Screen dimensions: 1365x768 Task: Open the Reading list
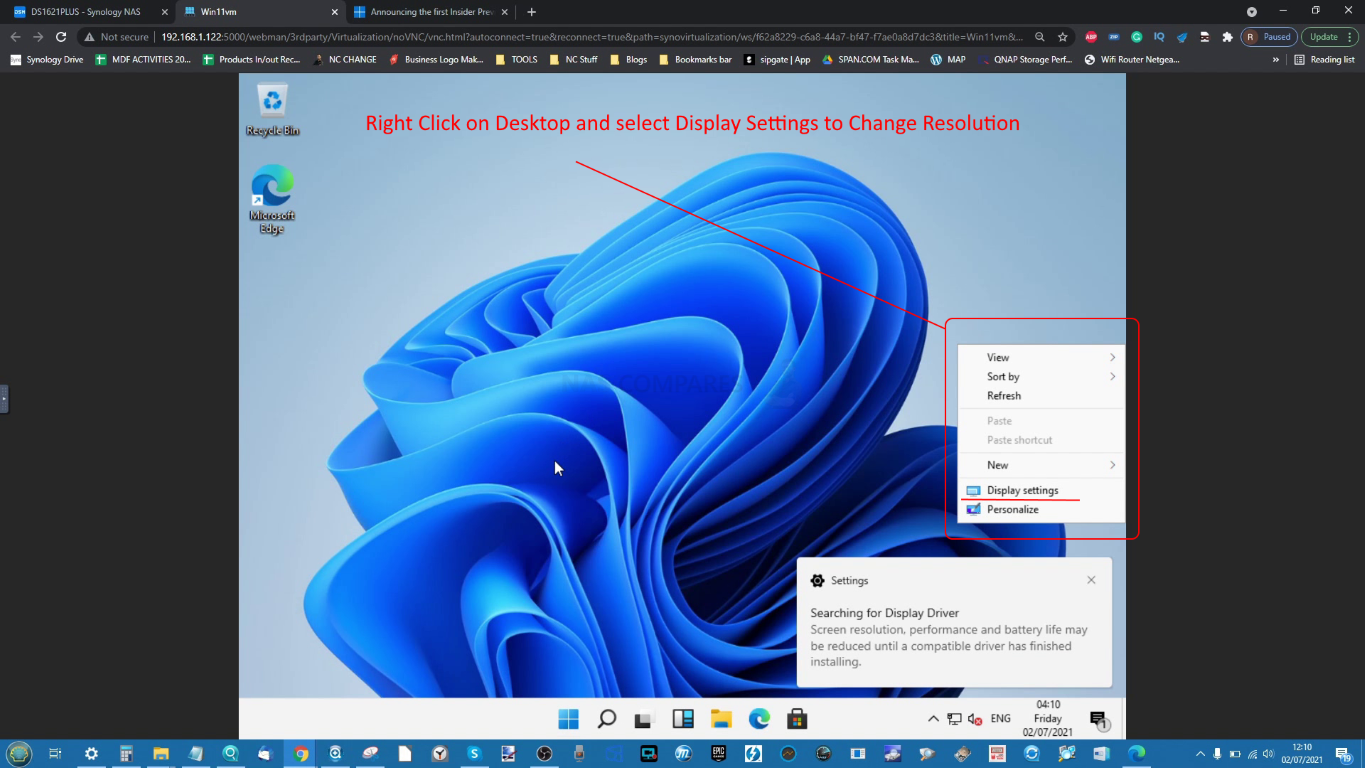tap(1324, 59)
